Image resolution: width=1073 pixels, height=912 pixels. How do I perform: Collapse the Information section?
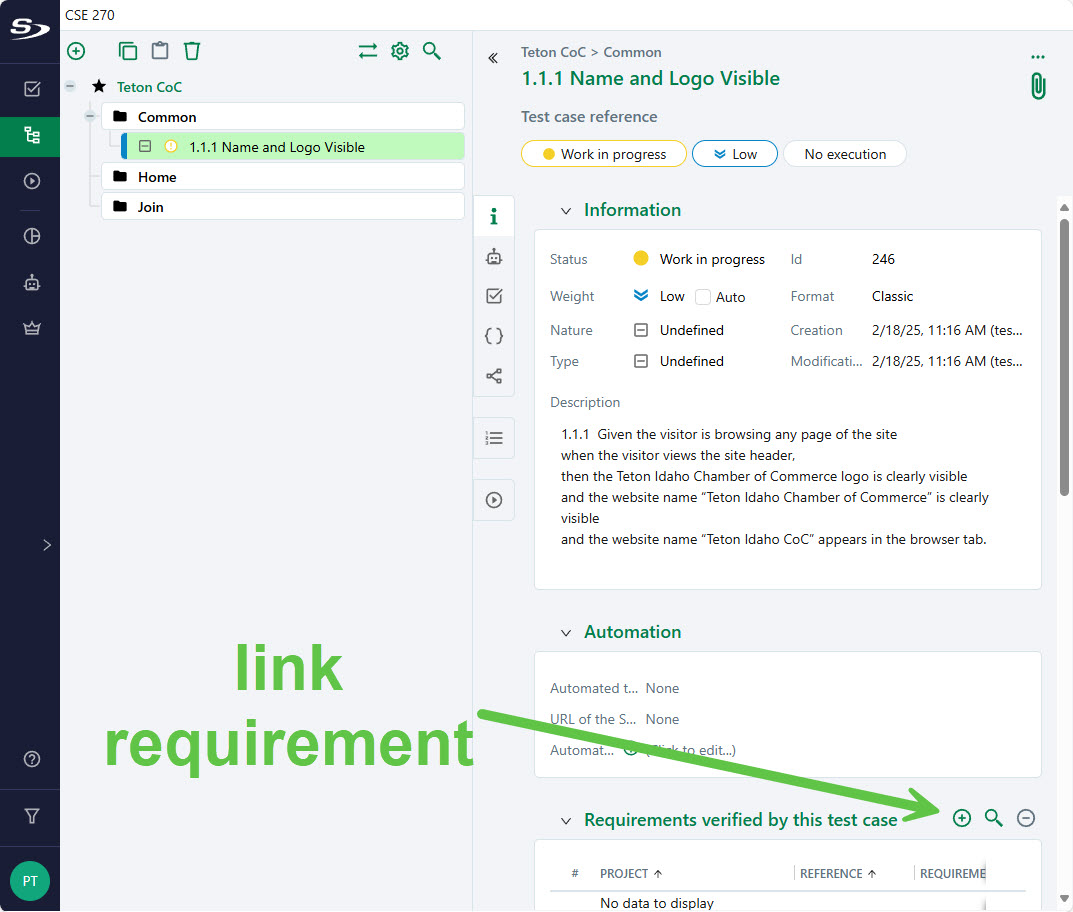click(566, 210)
